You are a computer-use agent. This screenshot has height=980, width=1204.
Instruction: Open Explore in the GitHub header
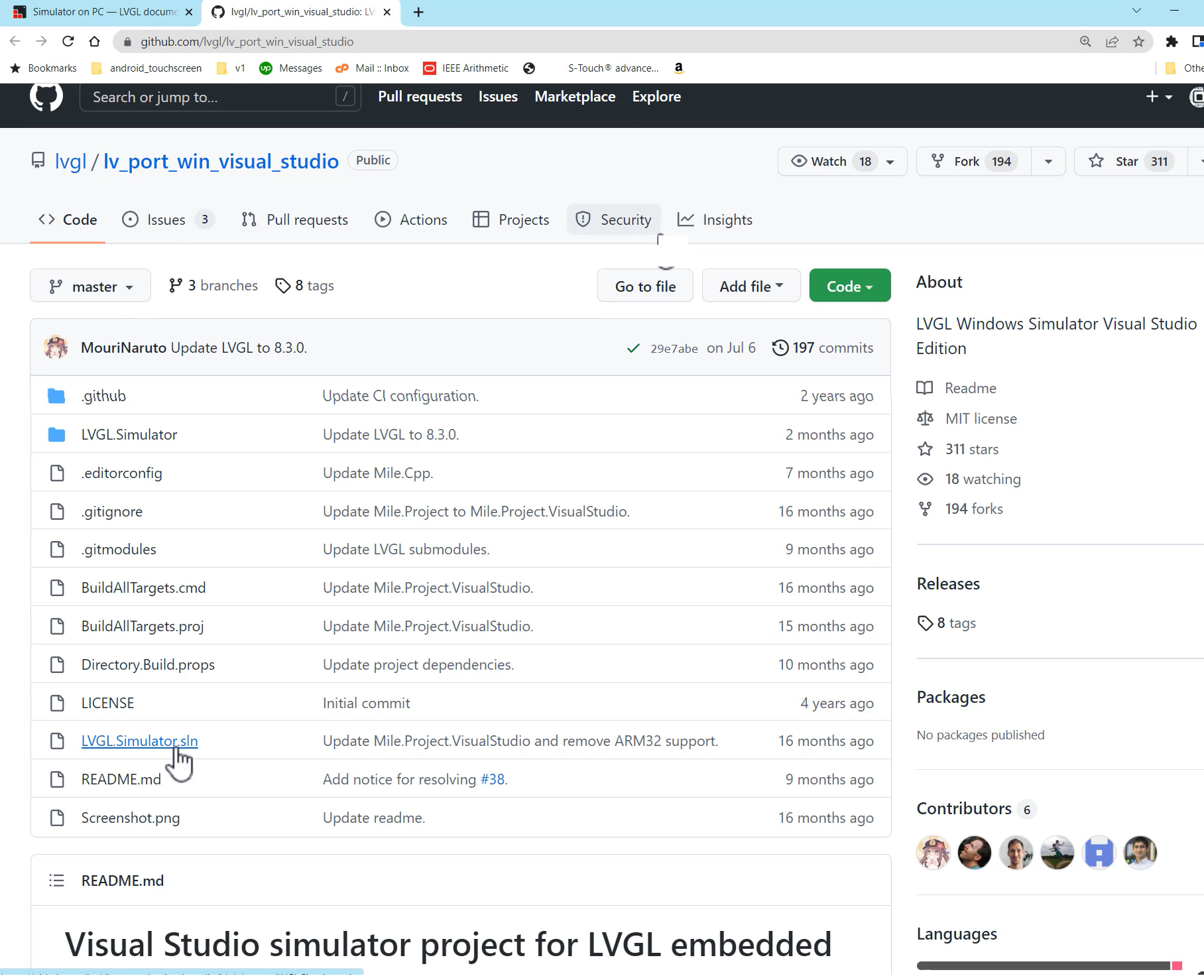tap(656, 97)
